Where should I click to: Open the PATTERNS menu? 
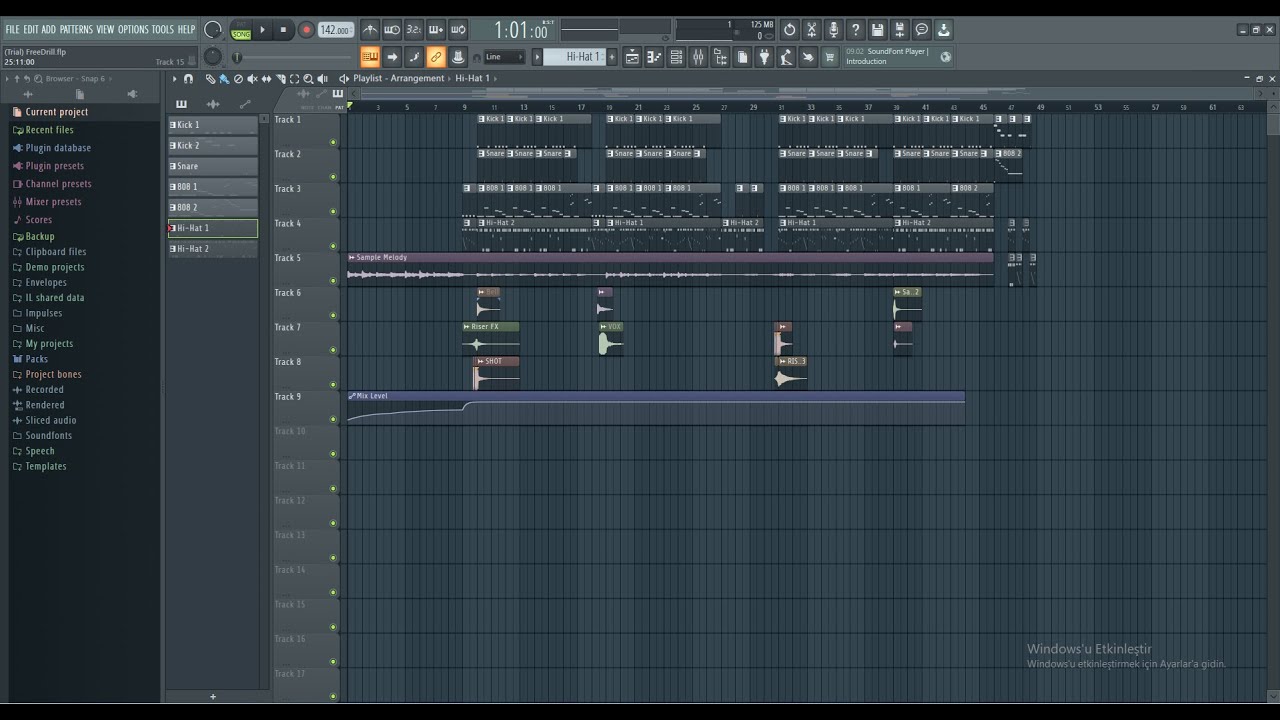click(x=76, y=30)
